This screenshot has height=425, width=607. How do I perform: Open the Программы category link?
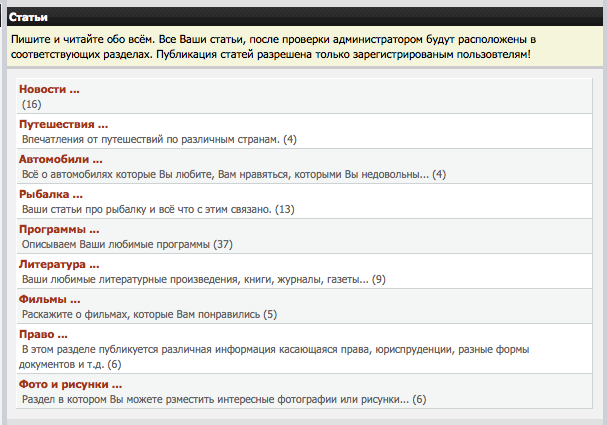(59, 229)
